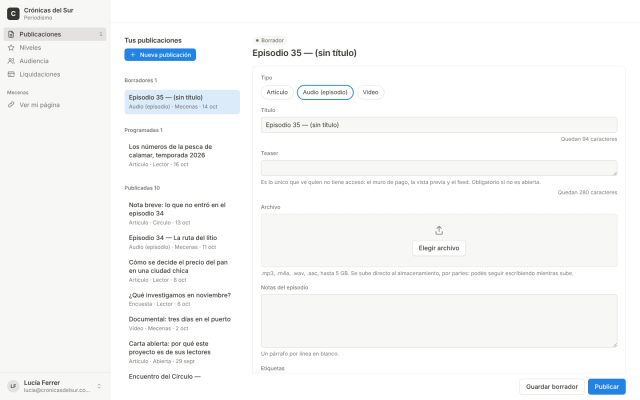This screenshot has height=400, width=640.
Task: Click the Título input field
Action: click(439, 125)
